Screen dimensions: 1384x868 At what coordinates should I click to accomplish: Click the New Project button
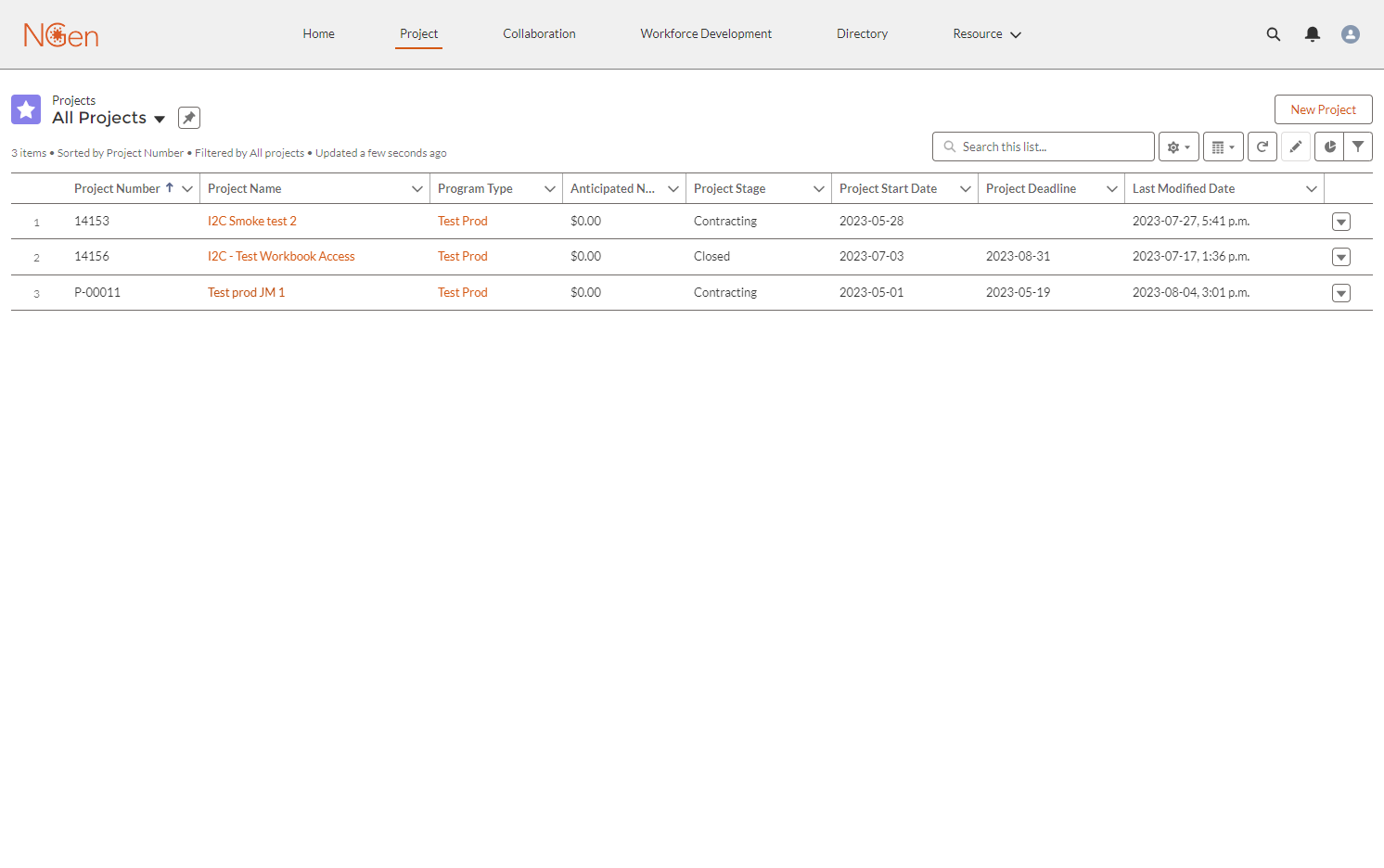point(1324,109)
